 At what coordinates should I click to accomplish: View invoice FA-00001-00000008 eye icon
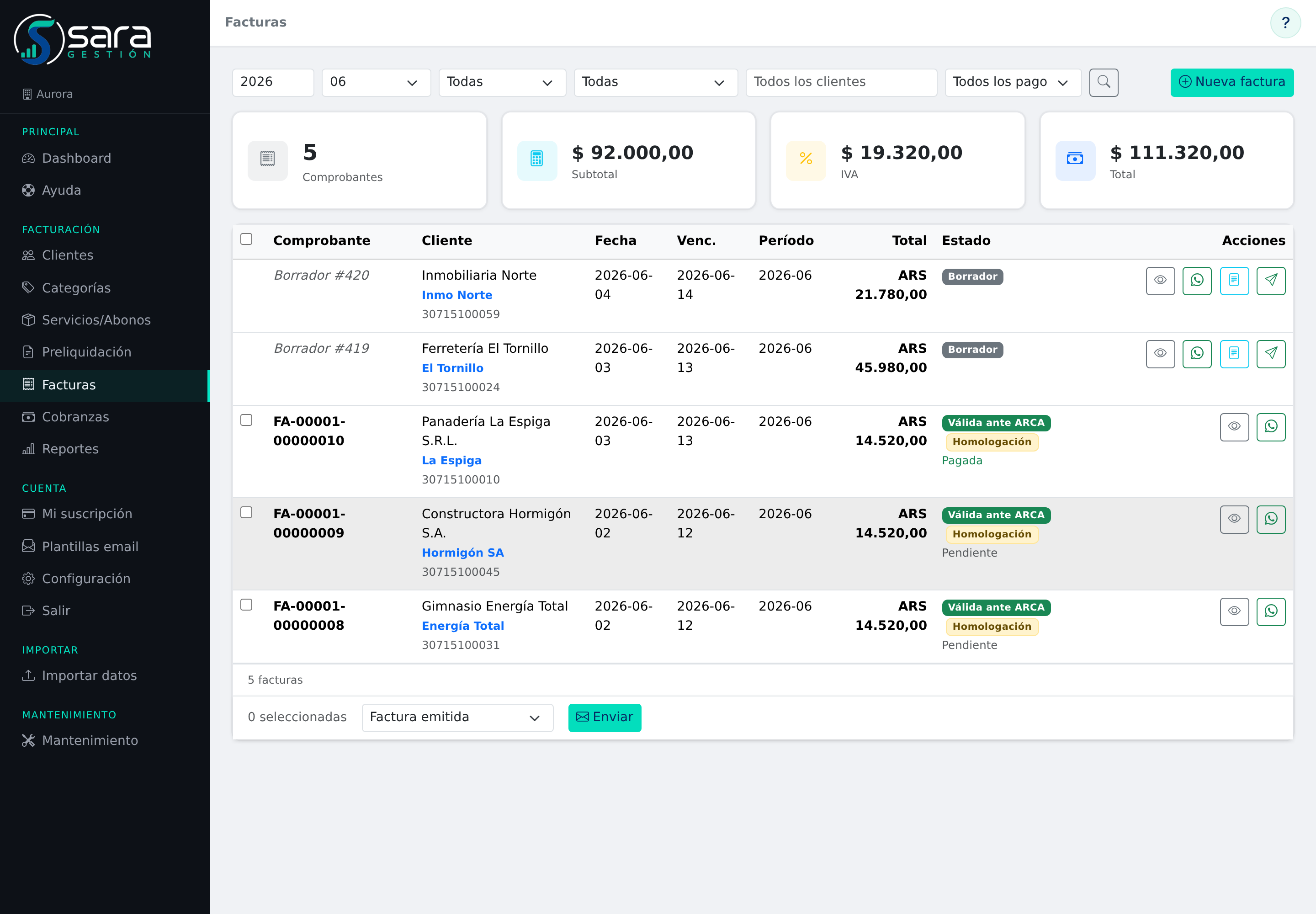pos(1234,611)
